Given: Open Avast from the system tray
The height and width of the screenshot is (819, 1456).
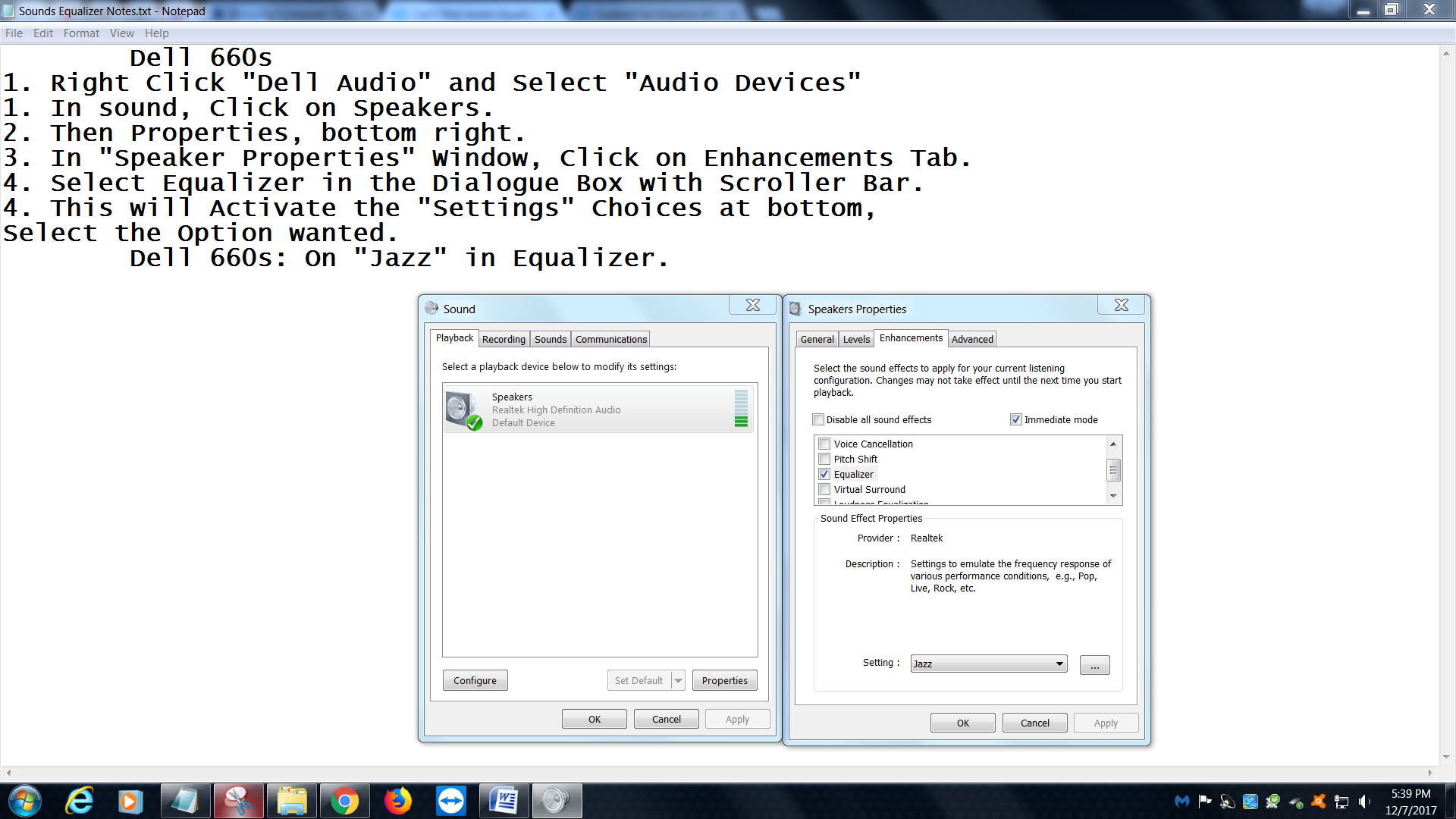Looking at the screenshot, I should pyautogui.click(x=1318, y=802).
